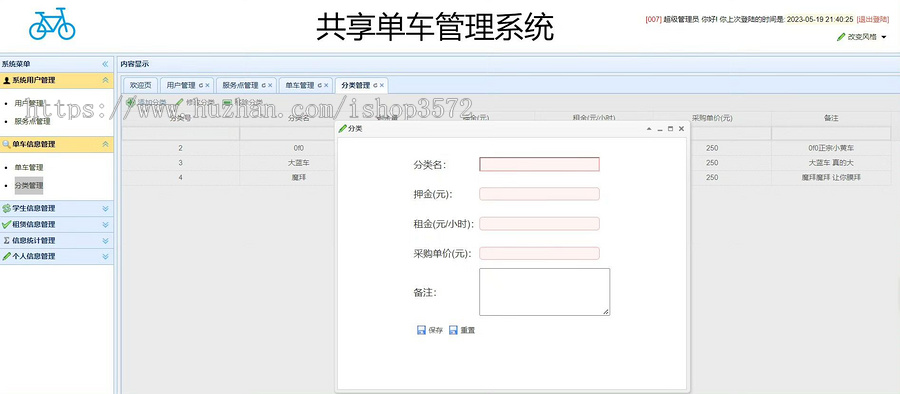Switch to the 分类管理 tab
This screenshot has height=394, width=900.
[362, 86]
